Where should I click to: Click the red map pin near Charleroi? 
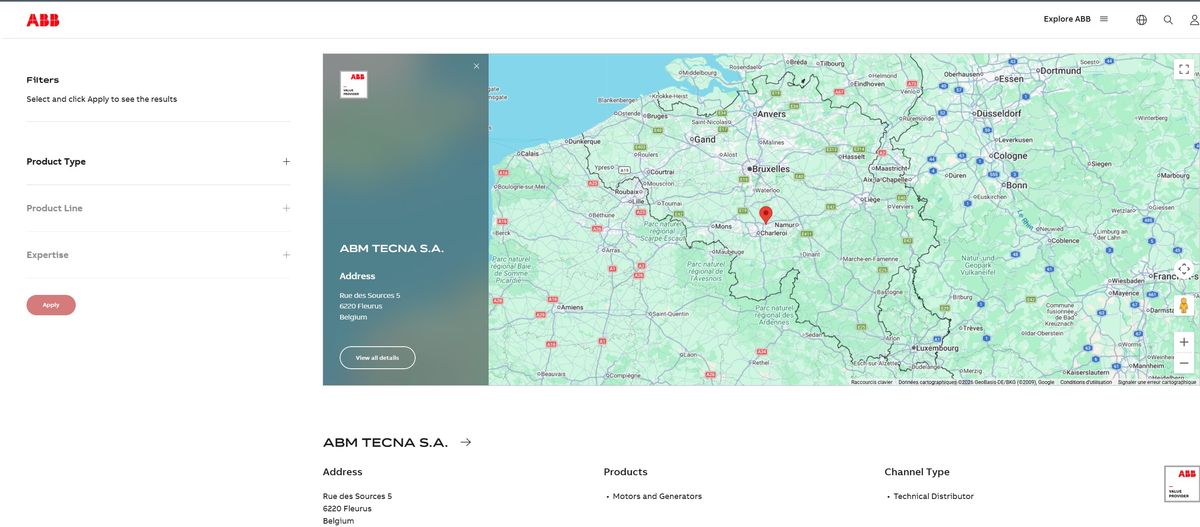[x=766, y=214]
